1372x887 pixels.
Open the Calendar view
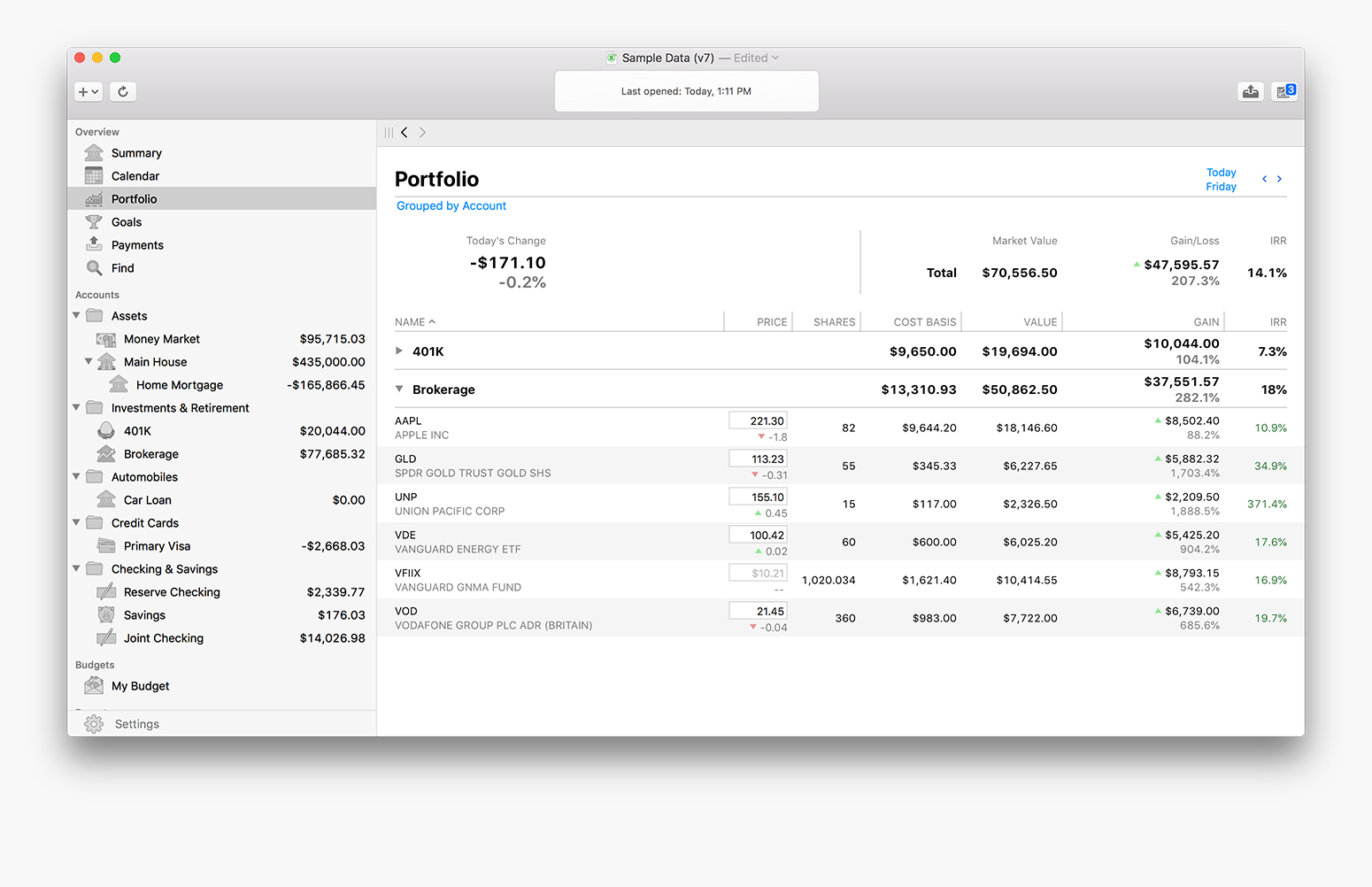point(135,176)
